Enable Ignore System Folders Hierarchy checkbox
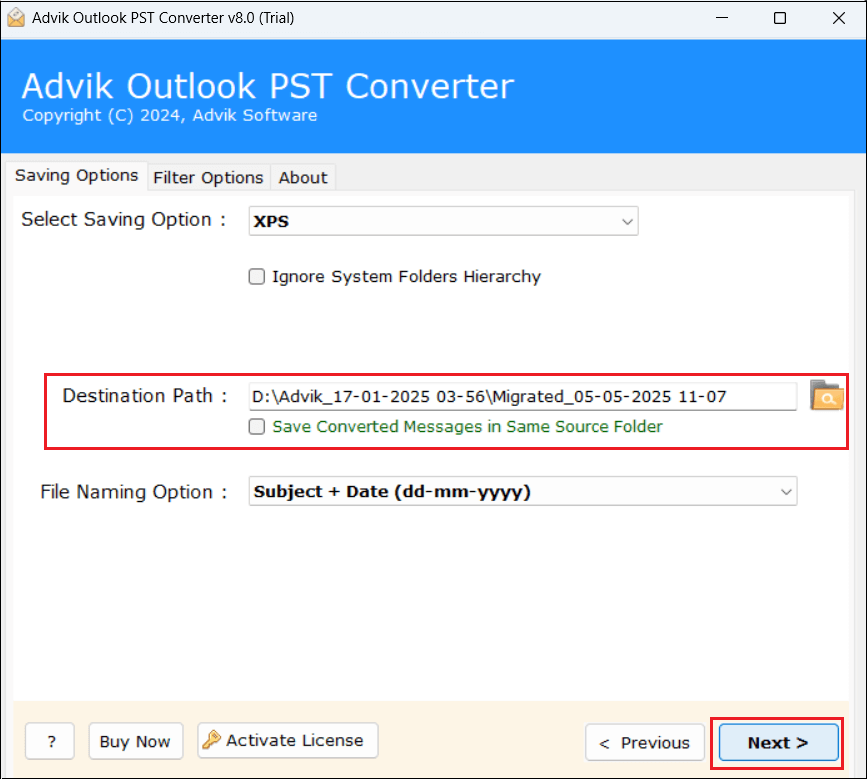The image size is (867, 779). 257,276
